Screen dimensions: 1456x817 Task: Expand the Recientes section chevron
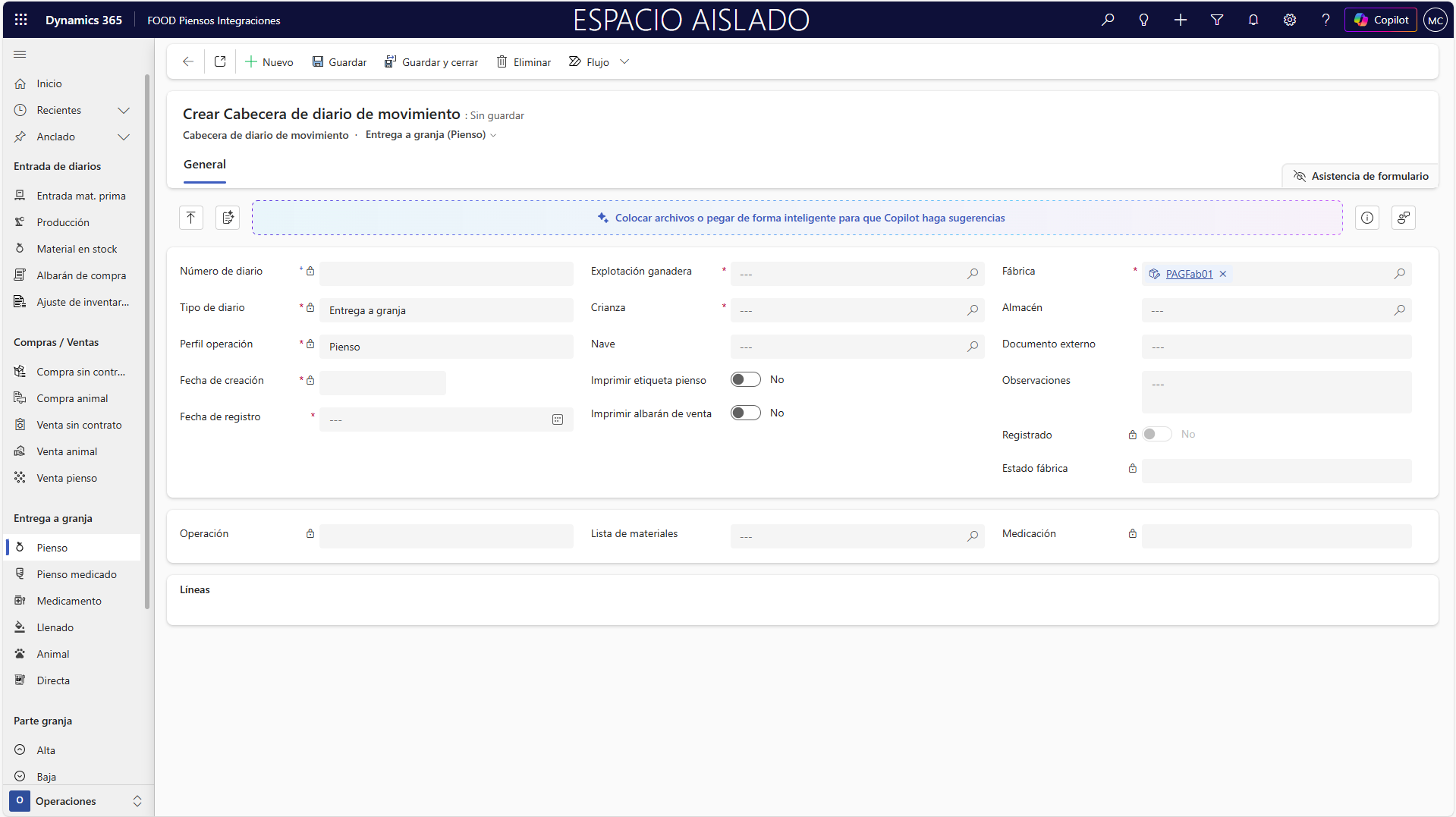(x=124, y=111)
